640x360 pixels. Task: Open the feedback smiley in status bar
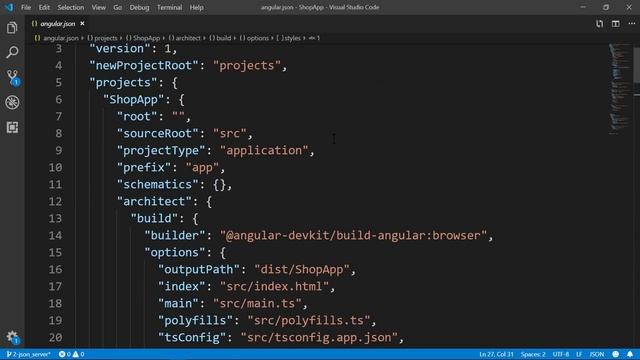tap(616, 354)
